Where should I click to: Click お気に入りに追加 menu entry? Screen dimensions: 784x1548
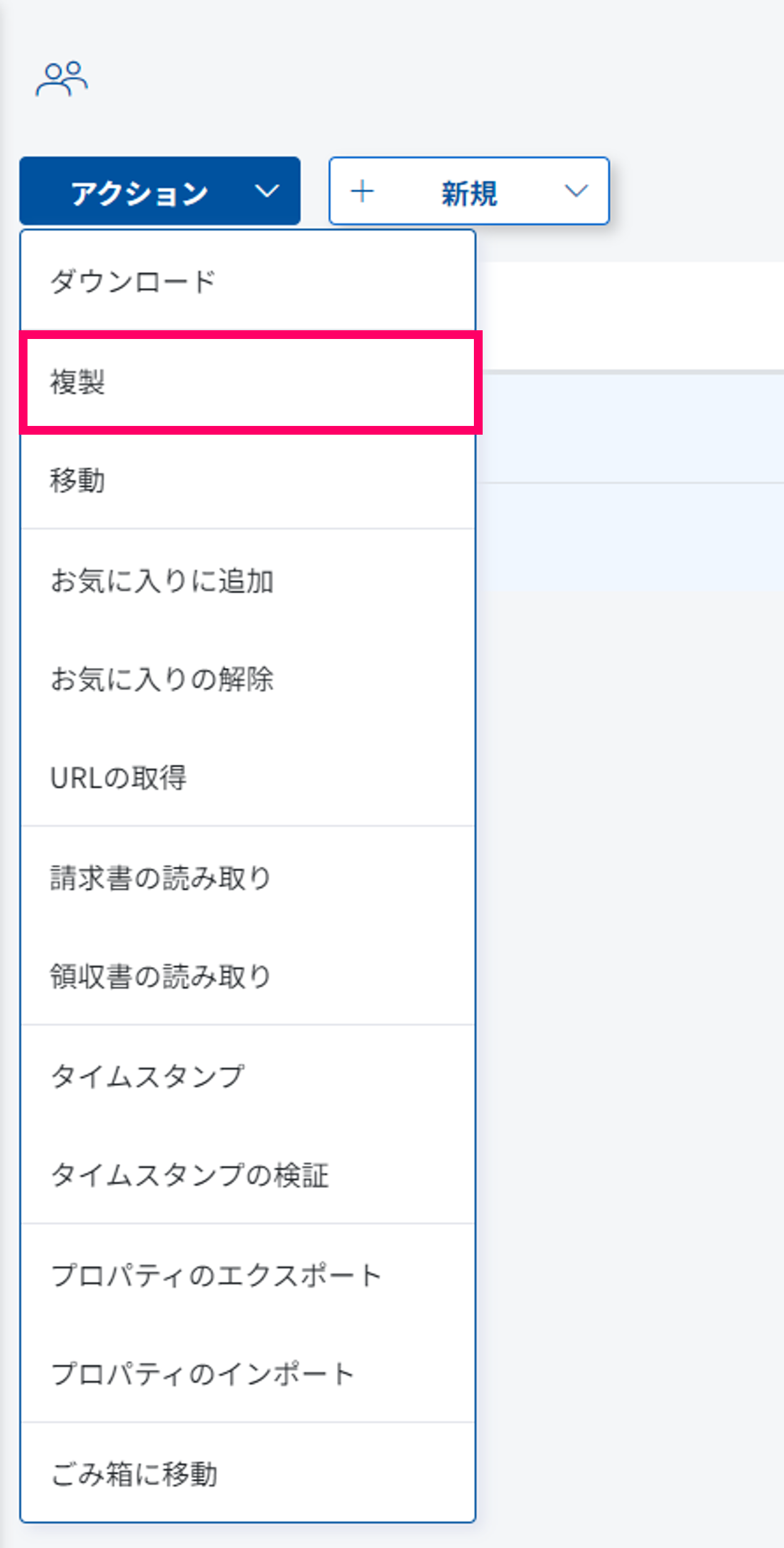tap(162, 581)
